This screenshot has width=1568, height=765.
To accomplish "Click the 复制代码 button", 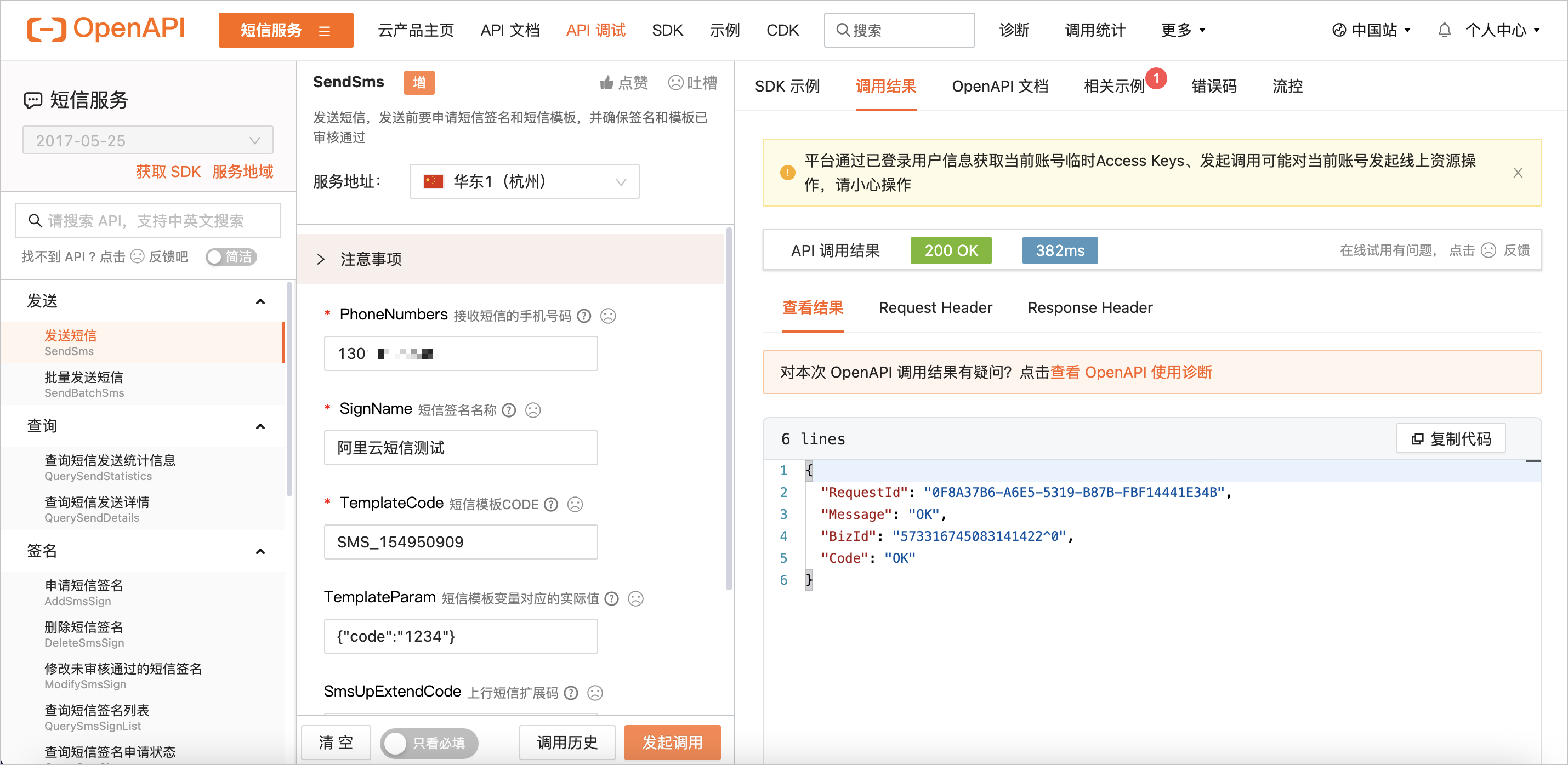I will [x=1451, y=439].
